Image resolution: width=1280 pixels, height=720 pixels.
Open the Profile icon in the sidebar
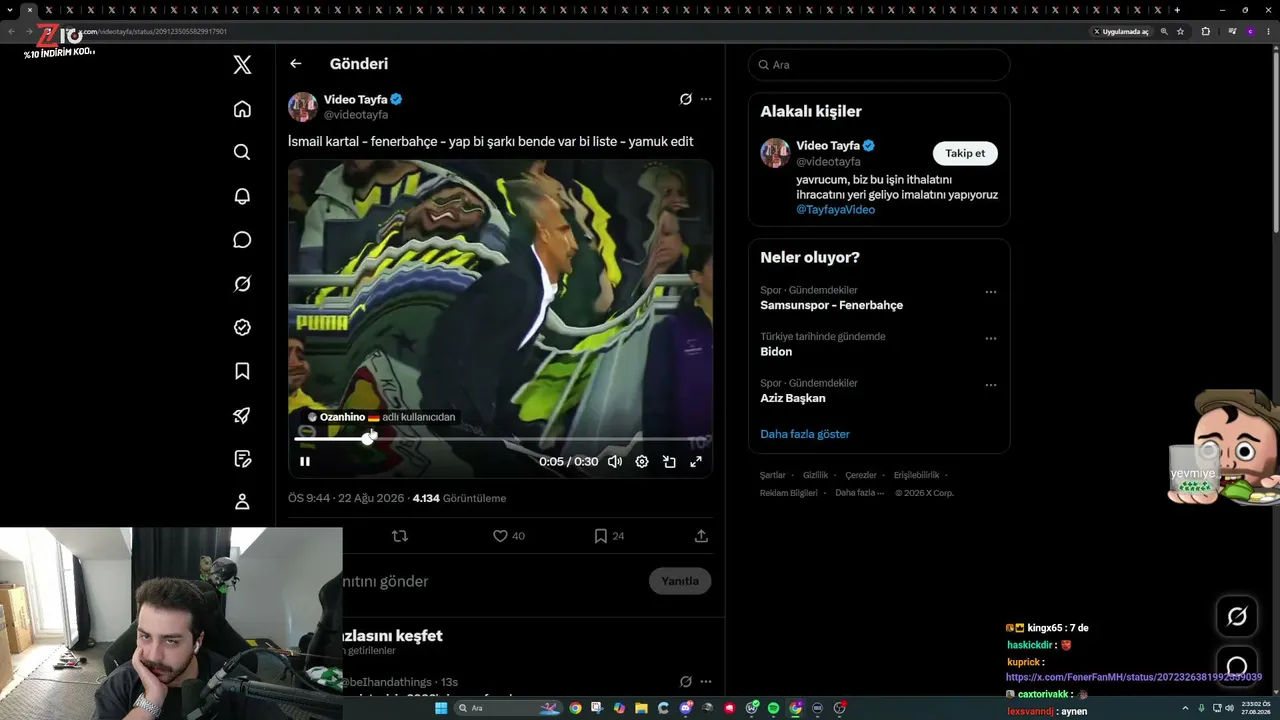coord(242,502)
